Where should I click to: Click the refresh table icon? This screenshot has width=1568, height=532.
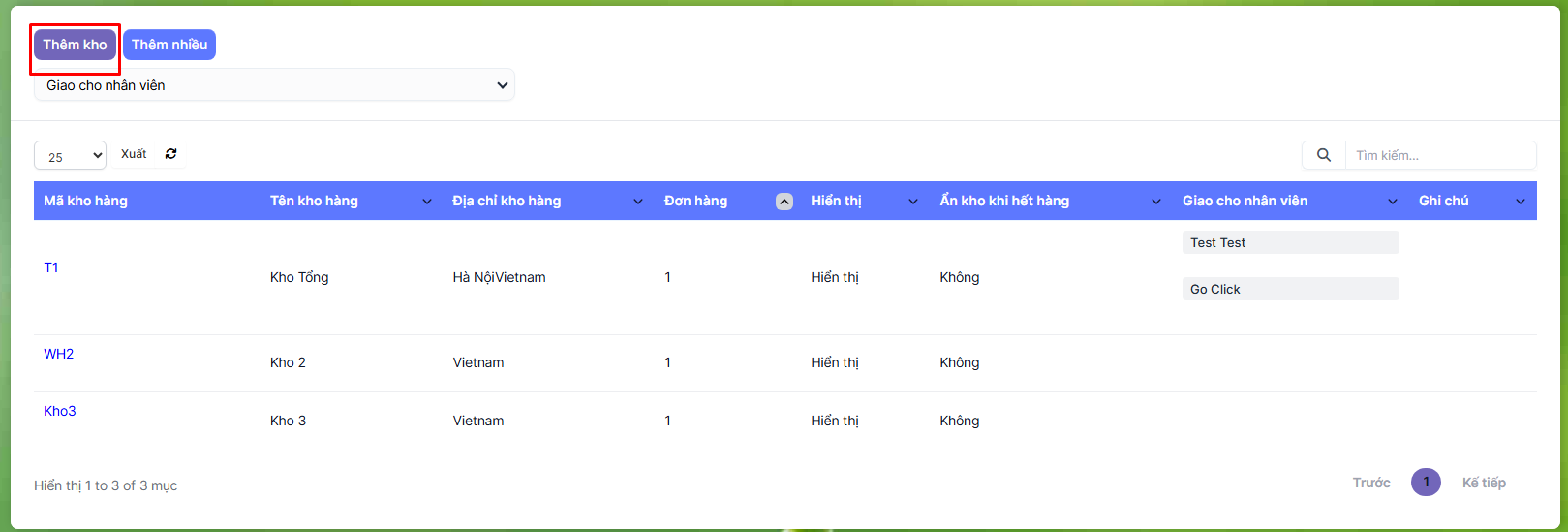click(171, 154)
